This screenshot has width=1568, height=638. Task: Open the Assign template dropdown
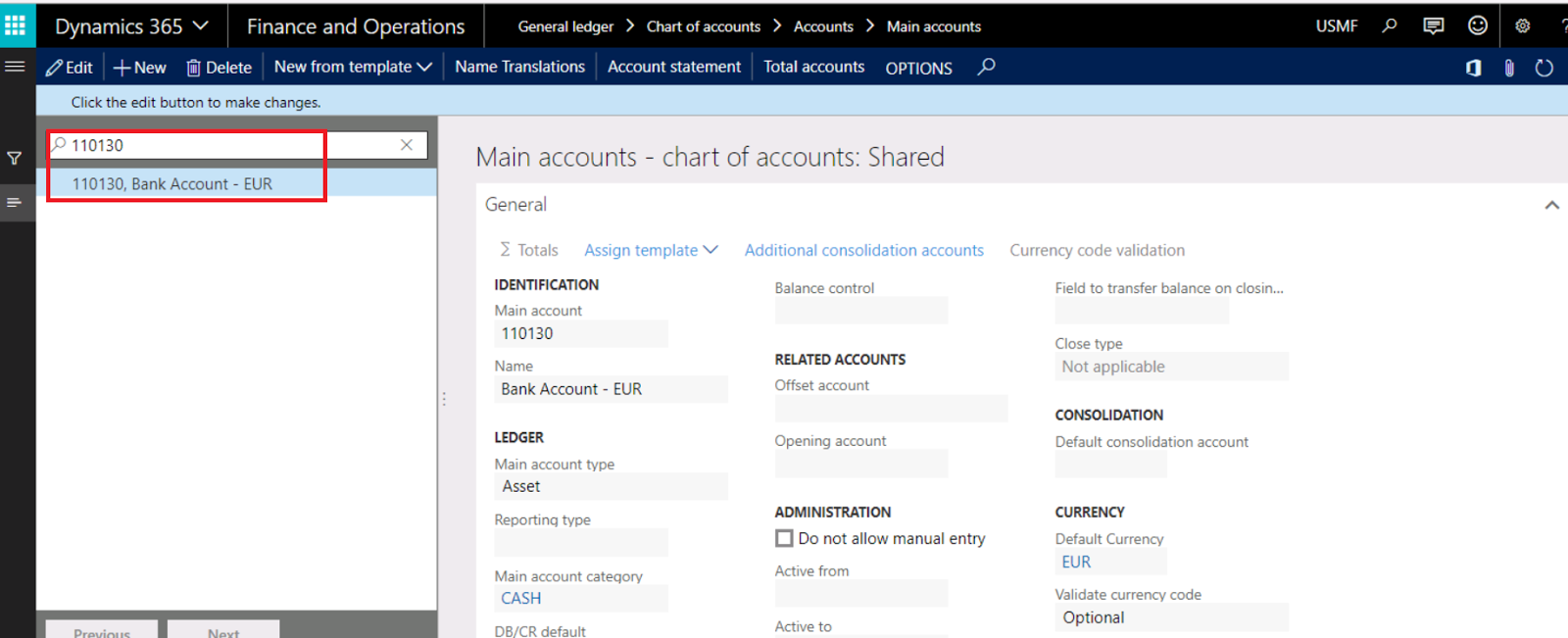point(652,250)
